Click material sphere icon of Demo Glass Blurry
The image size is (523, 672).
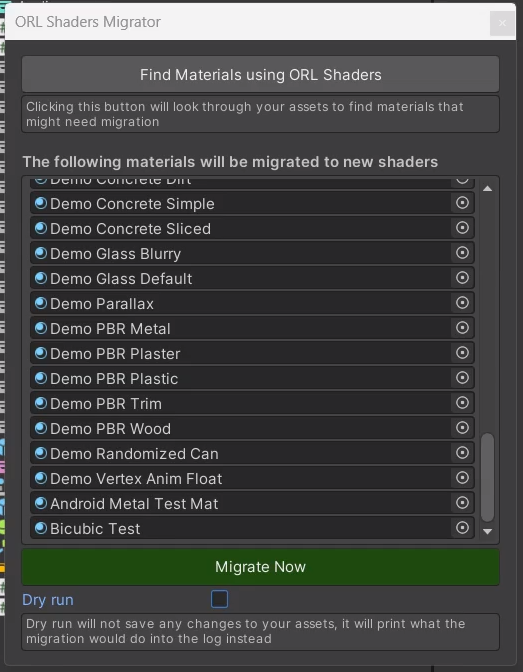point(41,253)
